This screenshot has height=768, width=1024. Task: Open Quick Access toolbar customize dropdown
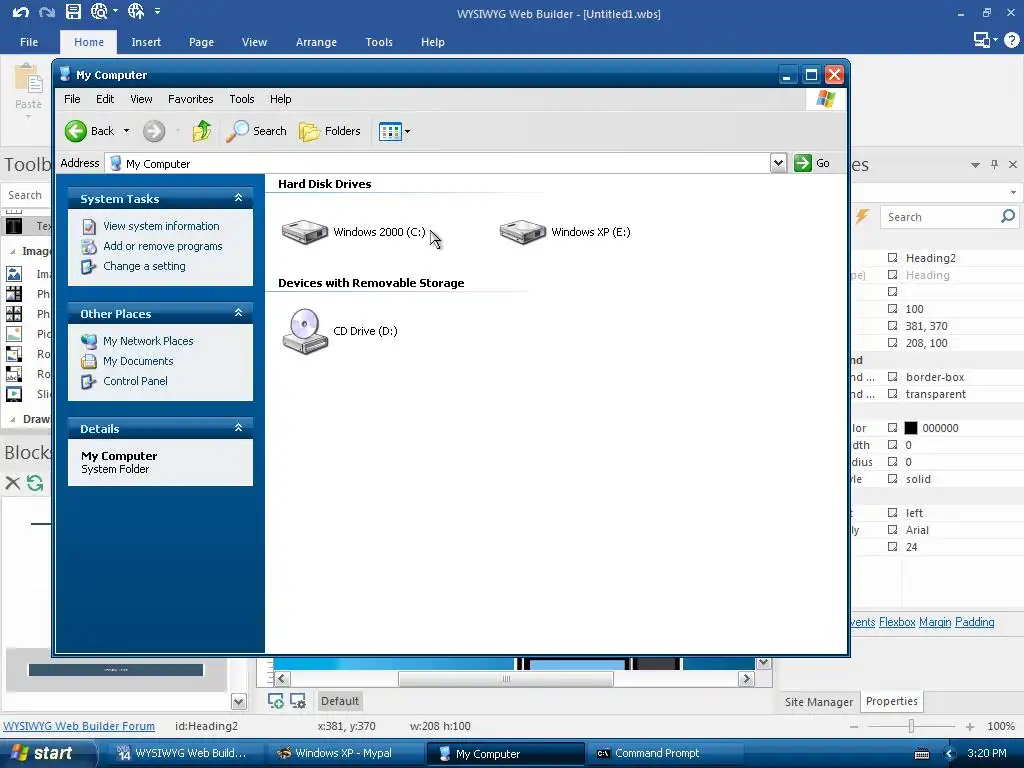[x=157, y=11]
